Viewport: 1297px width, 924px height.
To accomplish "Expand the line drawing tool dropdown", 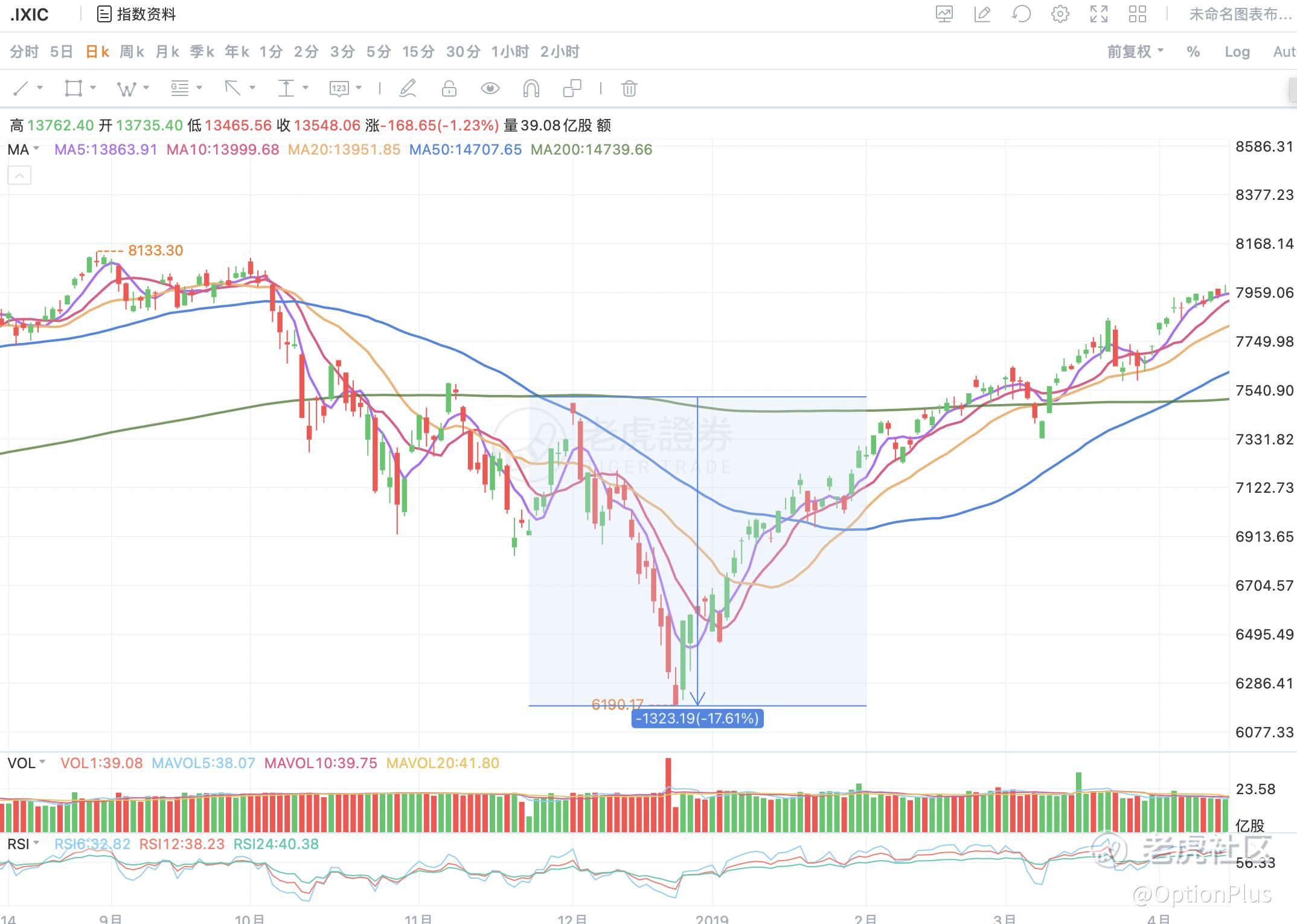I will [40, 88].
